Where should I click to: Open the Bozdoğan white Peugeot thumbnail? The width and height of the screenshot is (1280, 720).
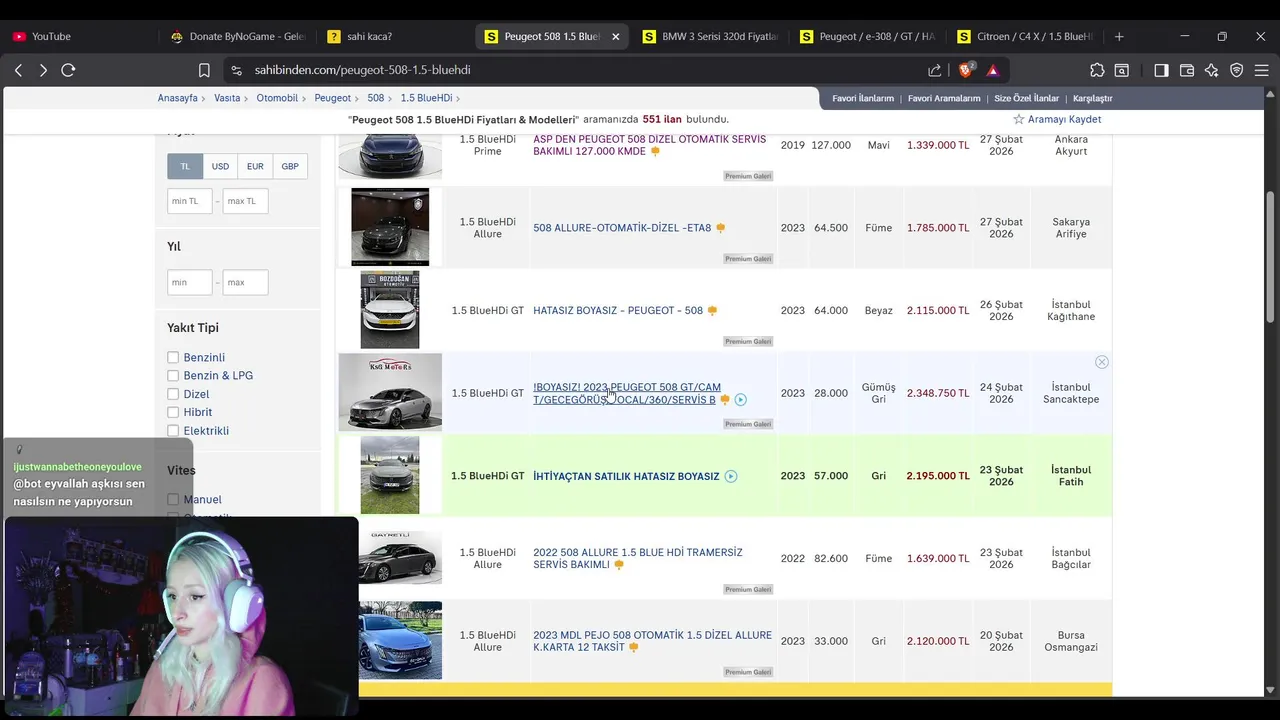pos(390,310)
